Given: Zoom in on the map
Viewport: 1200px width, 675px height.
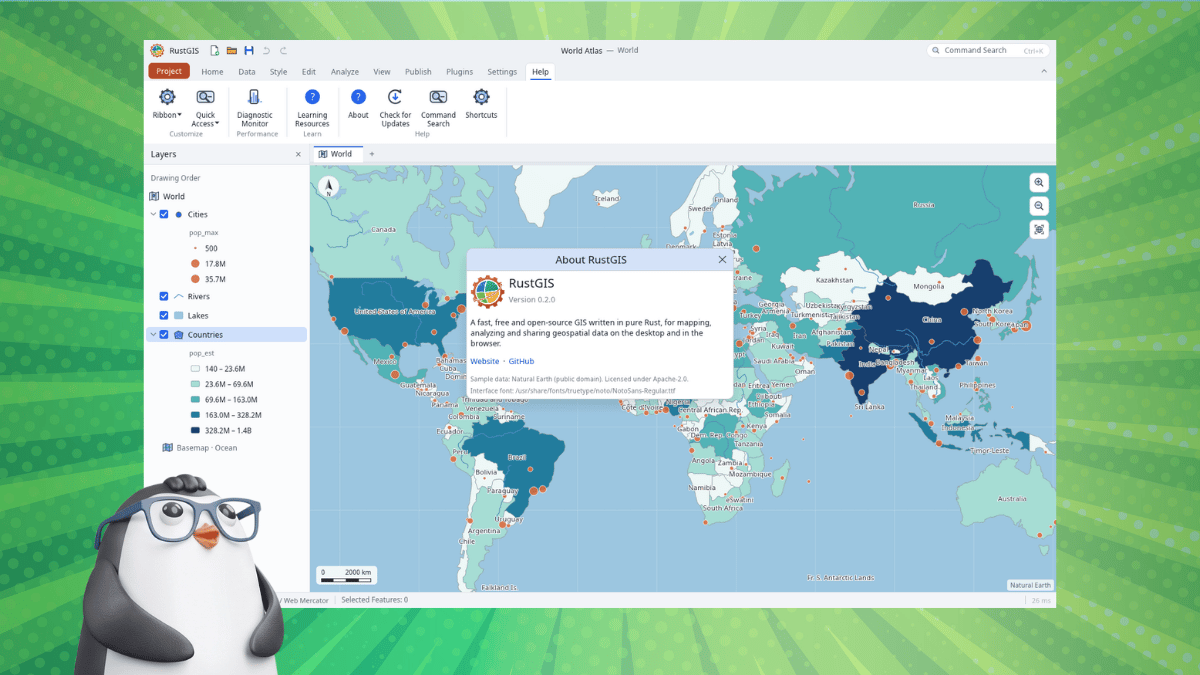Looking at the screenshot, I should pyautogui.click(x=1040, y=183).
